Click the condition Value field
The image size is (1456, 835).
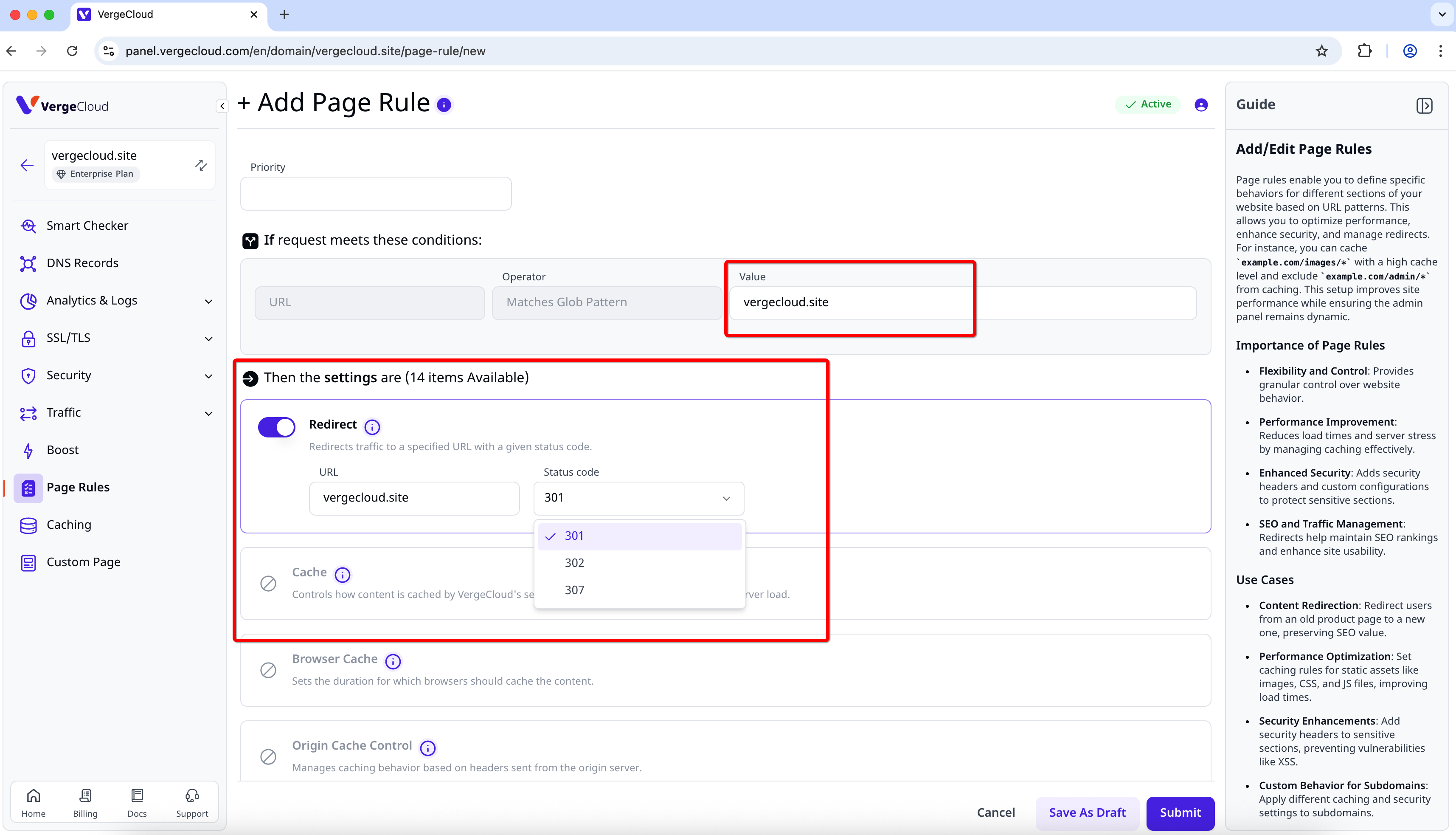click(x=963, y=302)
